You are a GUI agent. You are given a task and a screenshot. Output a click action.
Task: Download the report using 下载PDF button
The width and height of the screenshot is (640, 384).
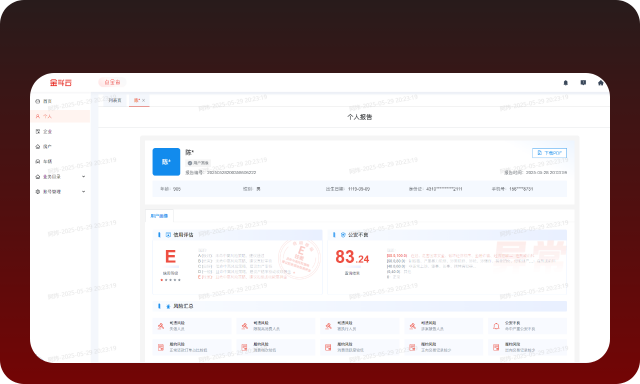click(x=549, y=153)
